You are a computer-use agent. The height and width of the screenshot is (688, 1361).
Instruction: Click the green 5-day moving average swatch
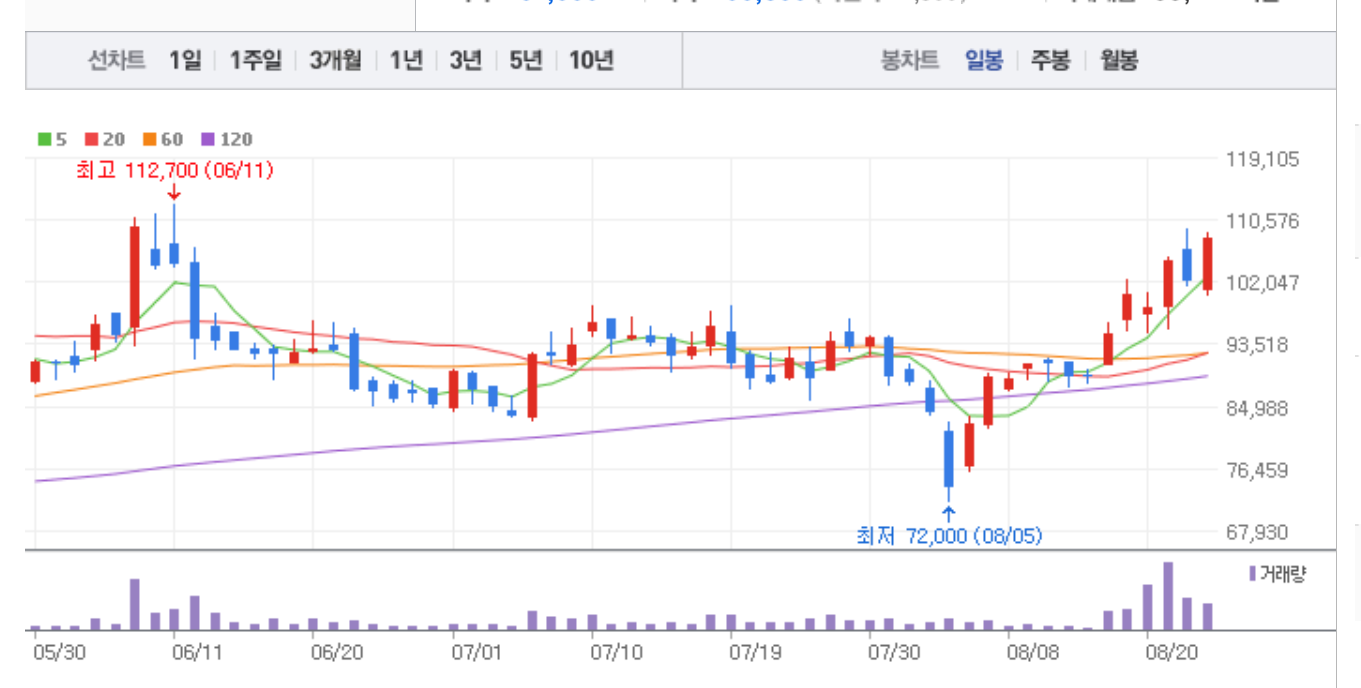(44, 140)
